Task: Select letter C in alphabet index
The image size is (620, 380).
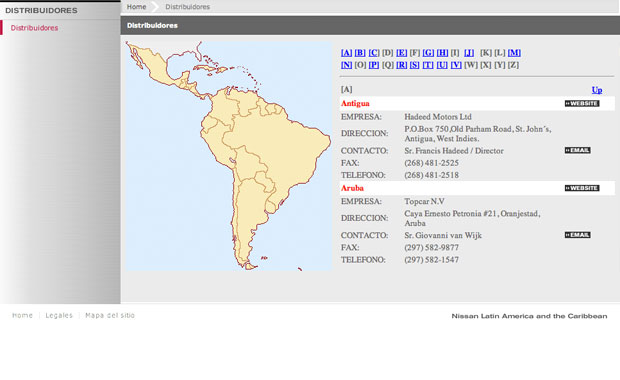Action: point(374,53)
